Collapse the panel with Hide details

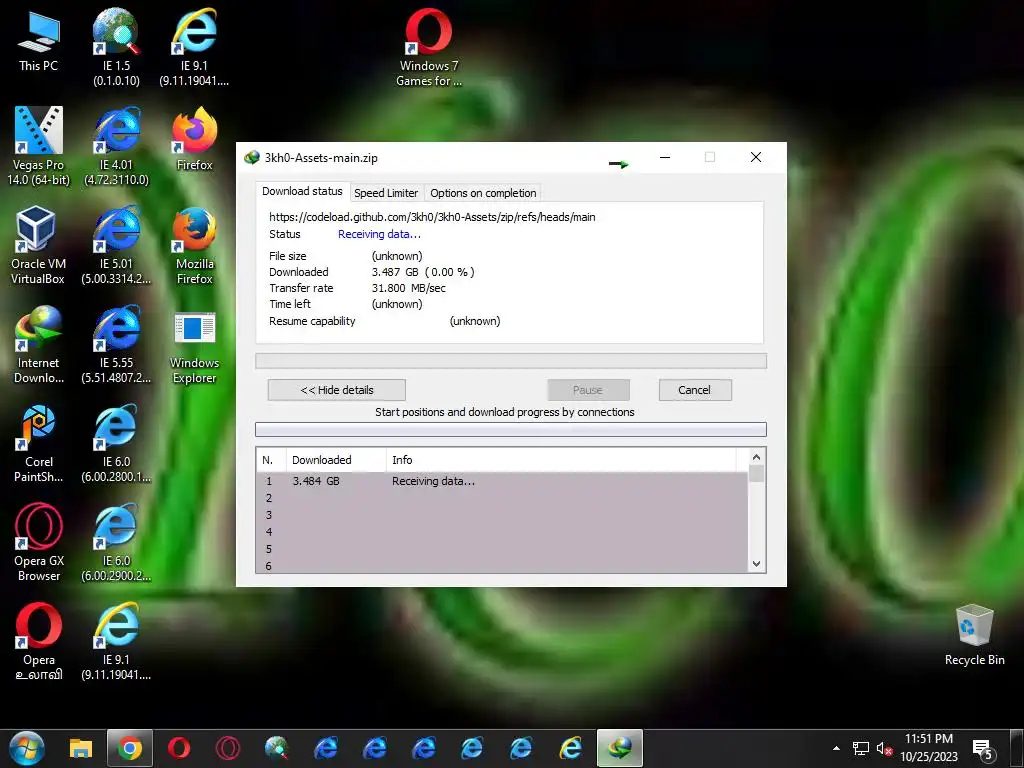pyautogui.click(x=336, y=390)
